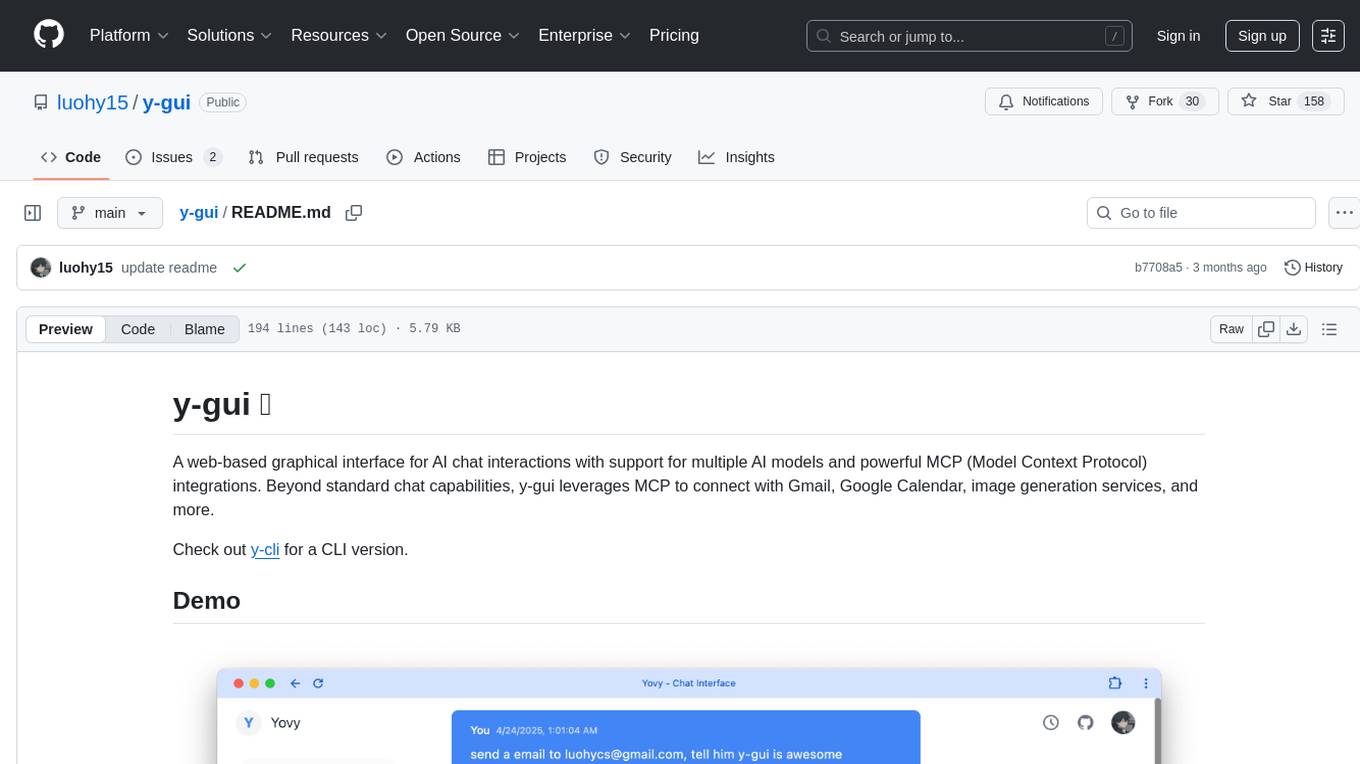
Task: Open the GitHub homepage logo
Action: (x=49, y=35)
